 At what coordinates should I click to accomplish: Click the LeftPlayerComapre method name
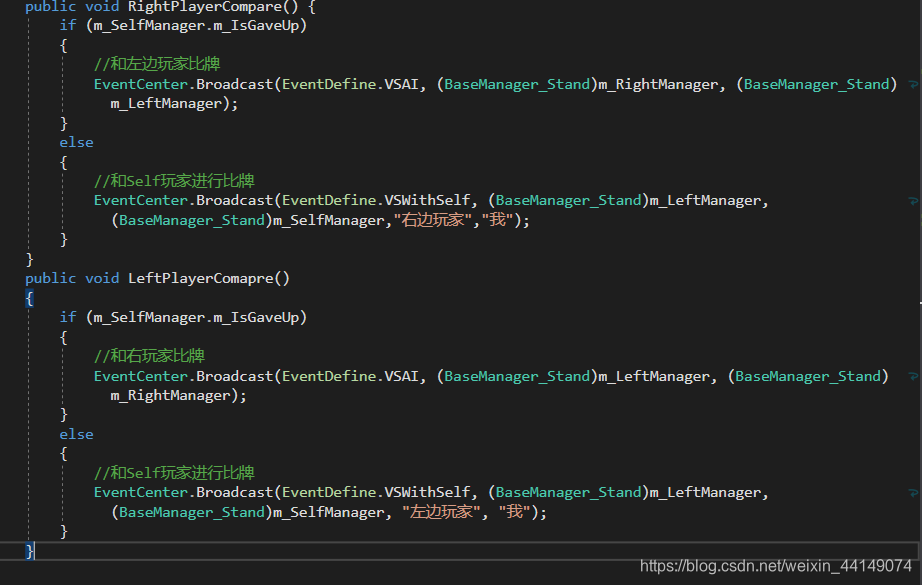201,278
